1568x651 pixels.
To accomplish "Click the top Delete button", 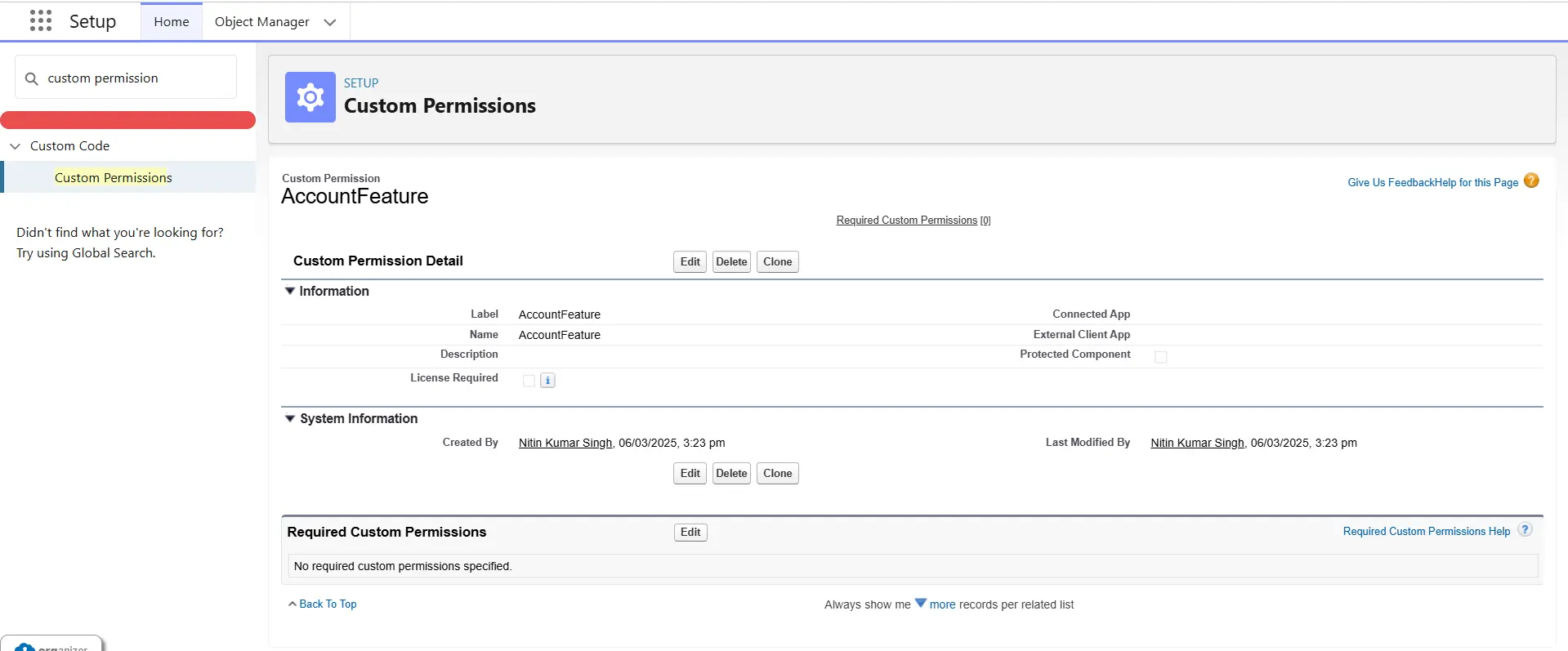I will point(731,261).
